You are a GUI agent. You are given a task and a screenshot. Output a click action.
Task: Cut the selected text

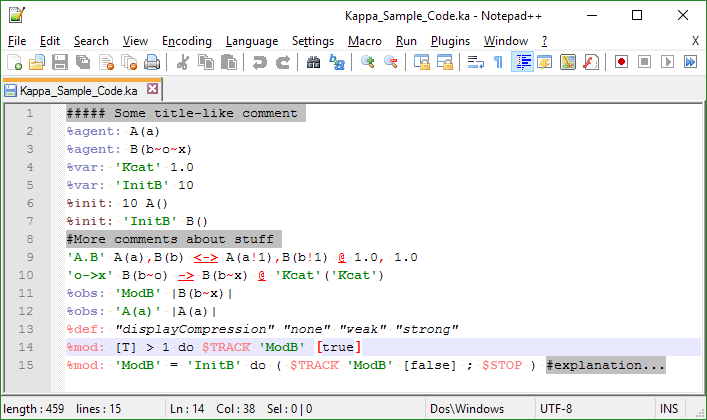183,62
